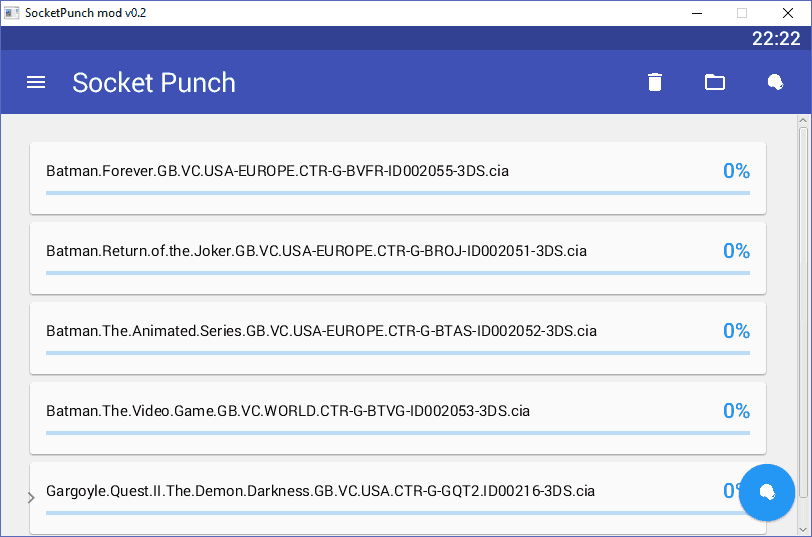Tap the floating blue punch button

(x=766, y=492)
